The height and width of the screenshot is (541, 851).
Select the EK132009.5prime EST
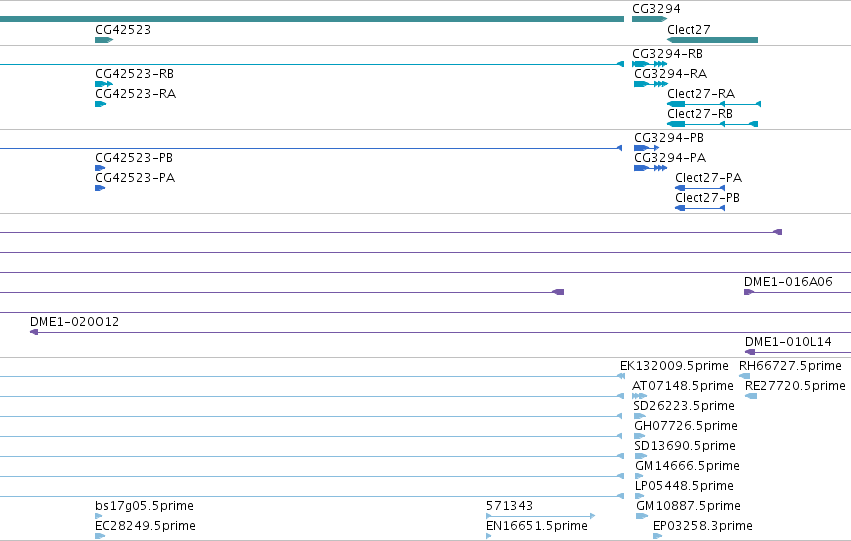[674, 366]
